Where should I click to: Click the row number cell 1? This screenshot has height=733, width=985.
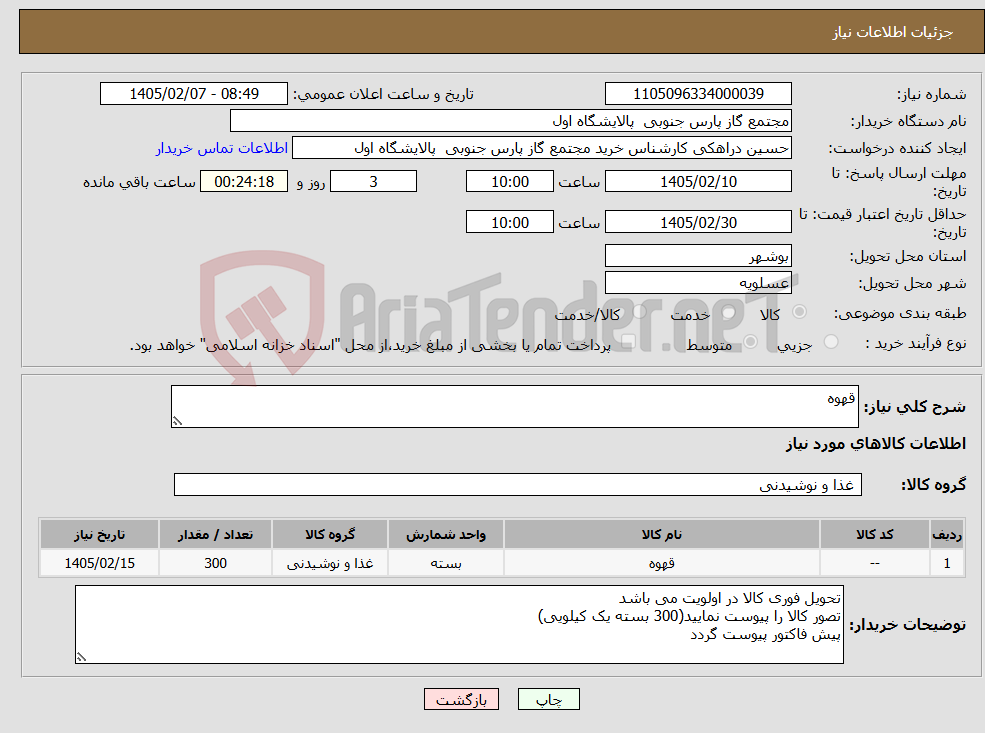click(x=947, y=563)
